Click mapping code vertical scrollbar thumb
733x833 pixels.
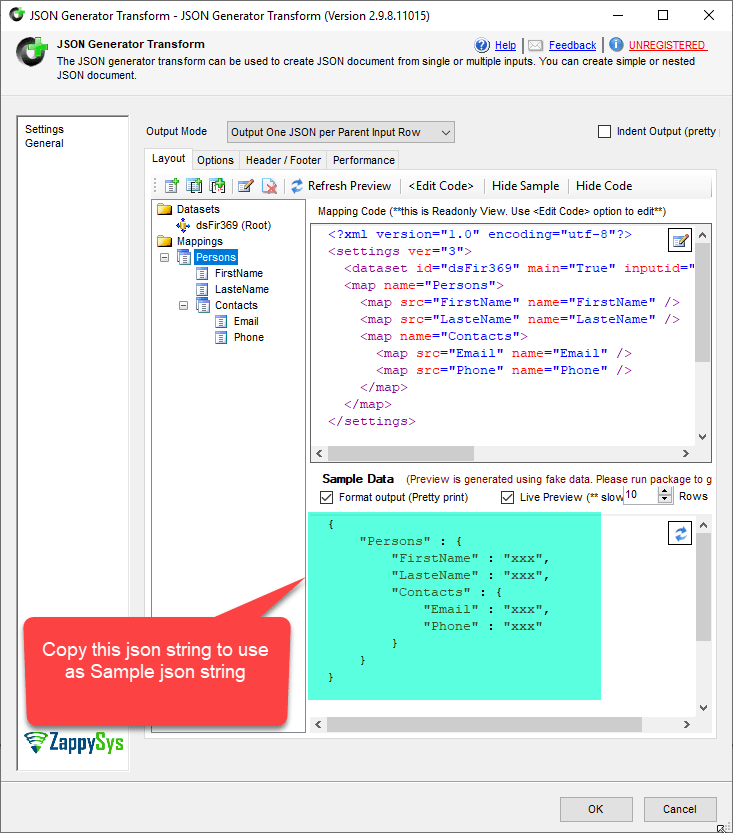click(x=702, y=303)
